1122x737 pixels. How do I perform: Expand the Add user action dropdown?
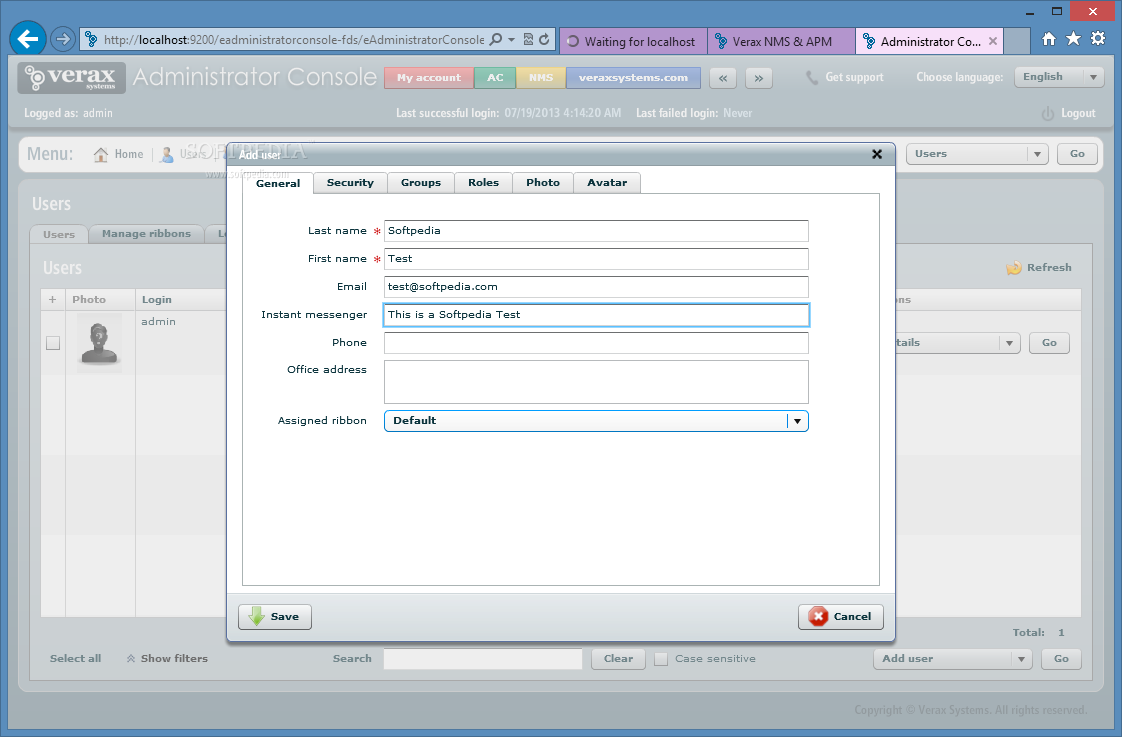[1021, 660]
